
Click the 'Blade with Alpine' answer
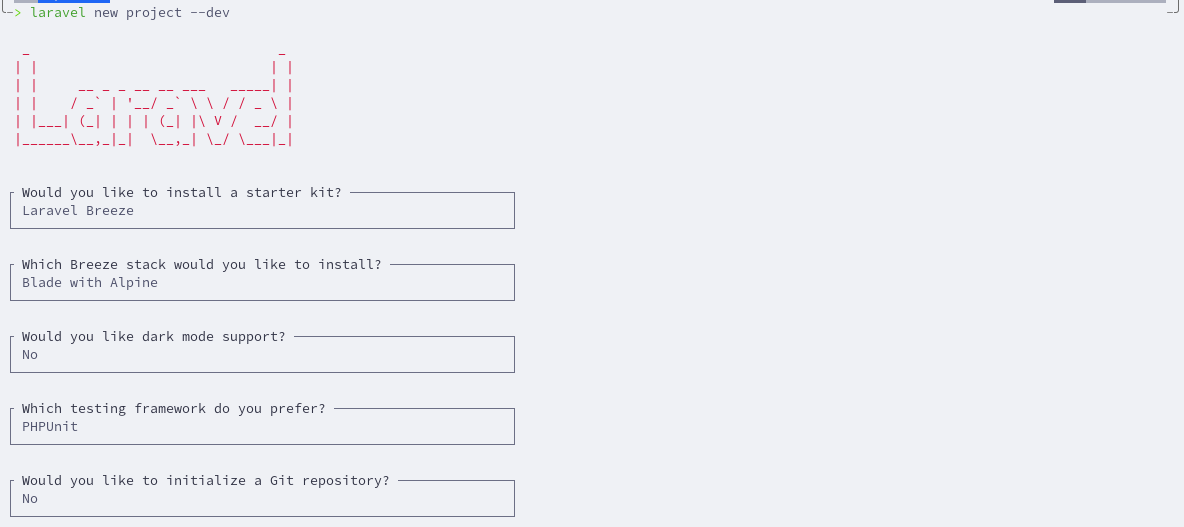[90, 282]
